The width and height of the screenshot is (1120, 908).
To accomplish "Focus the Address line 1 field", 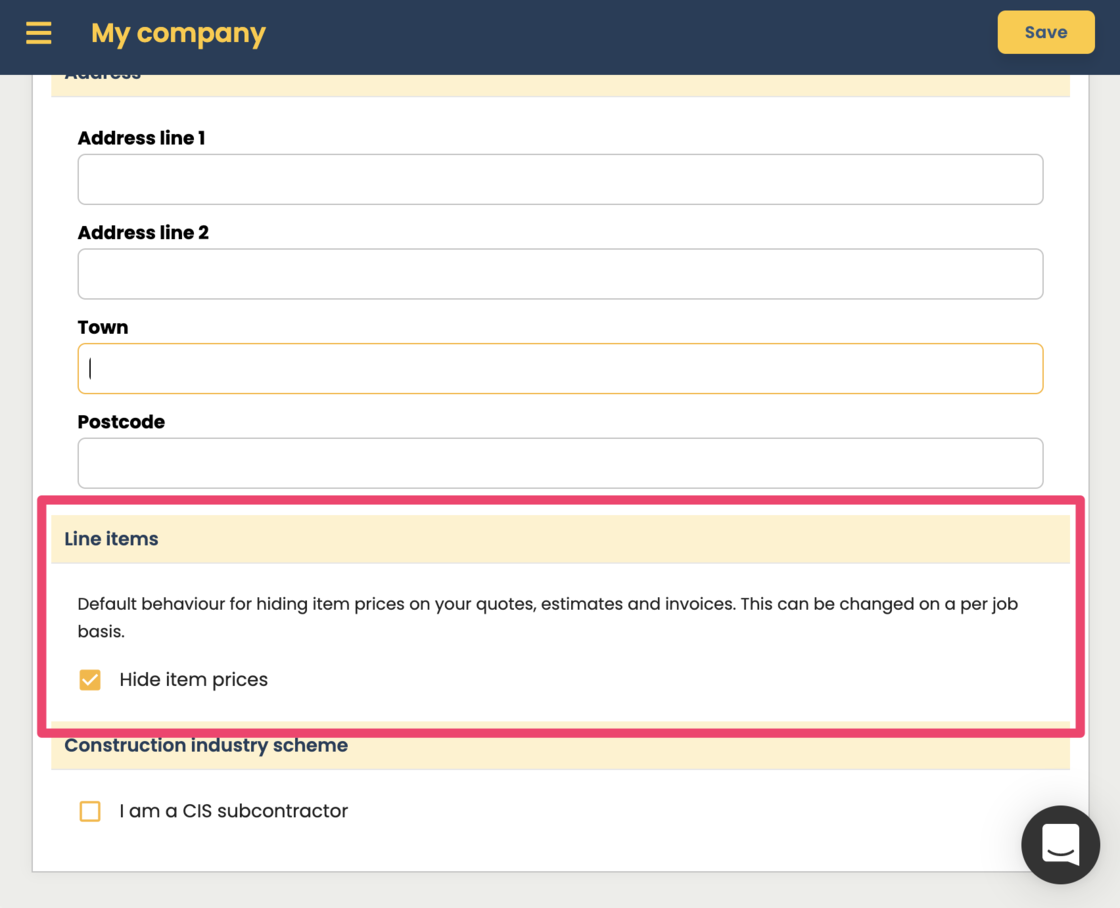I will coord(560,179).
